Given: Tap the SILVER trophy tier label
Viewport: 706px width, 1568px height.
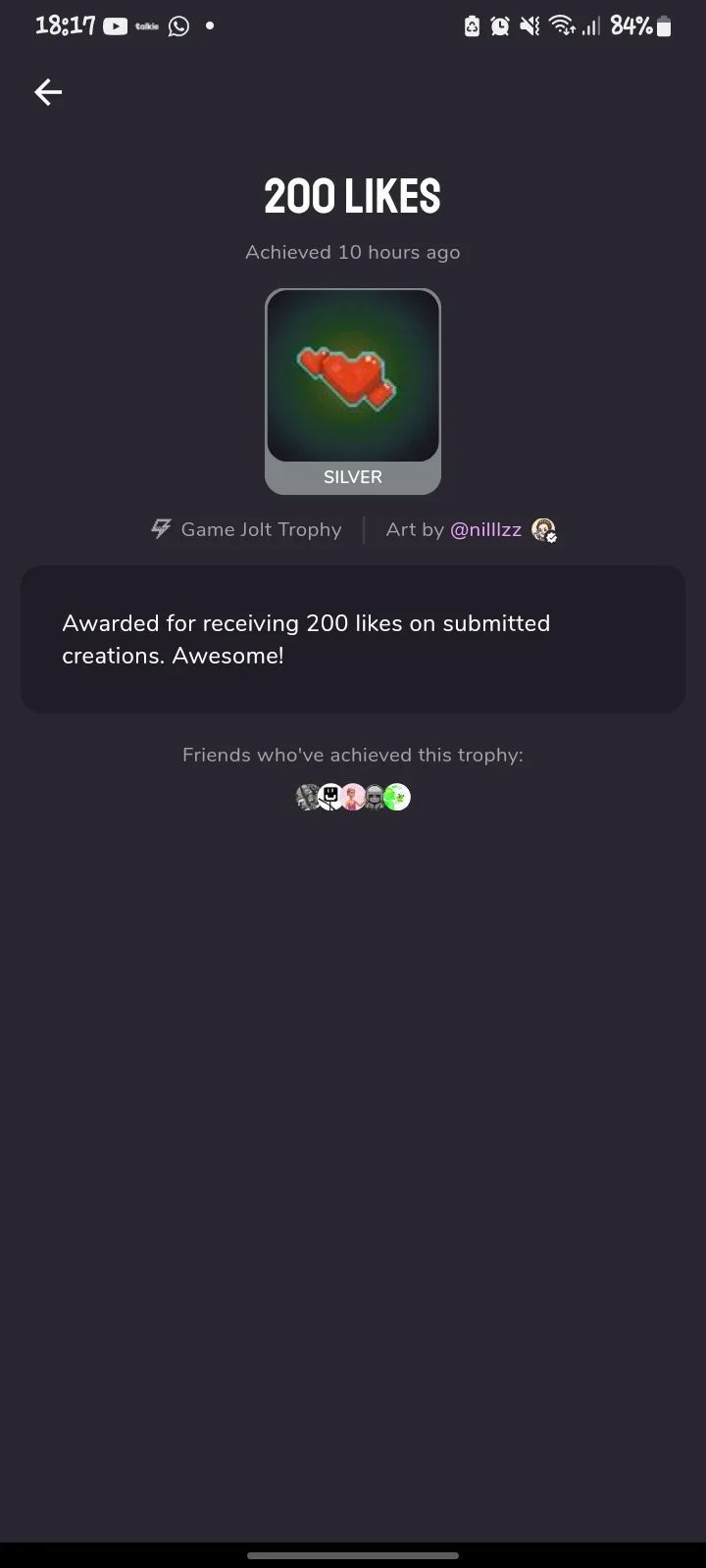Looking at the screenshot, I should (x=353, y=477).
